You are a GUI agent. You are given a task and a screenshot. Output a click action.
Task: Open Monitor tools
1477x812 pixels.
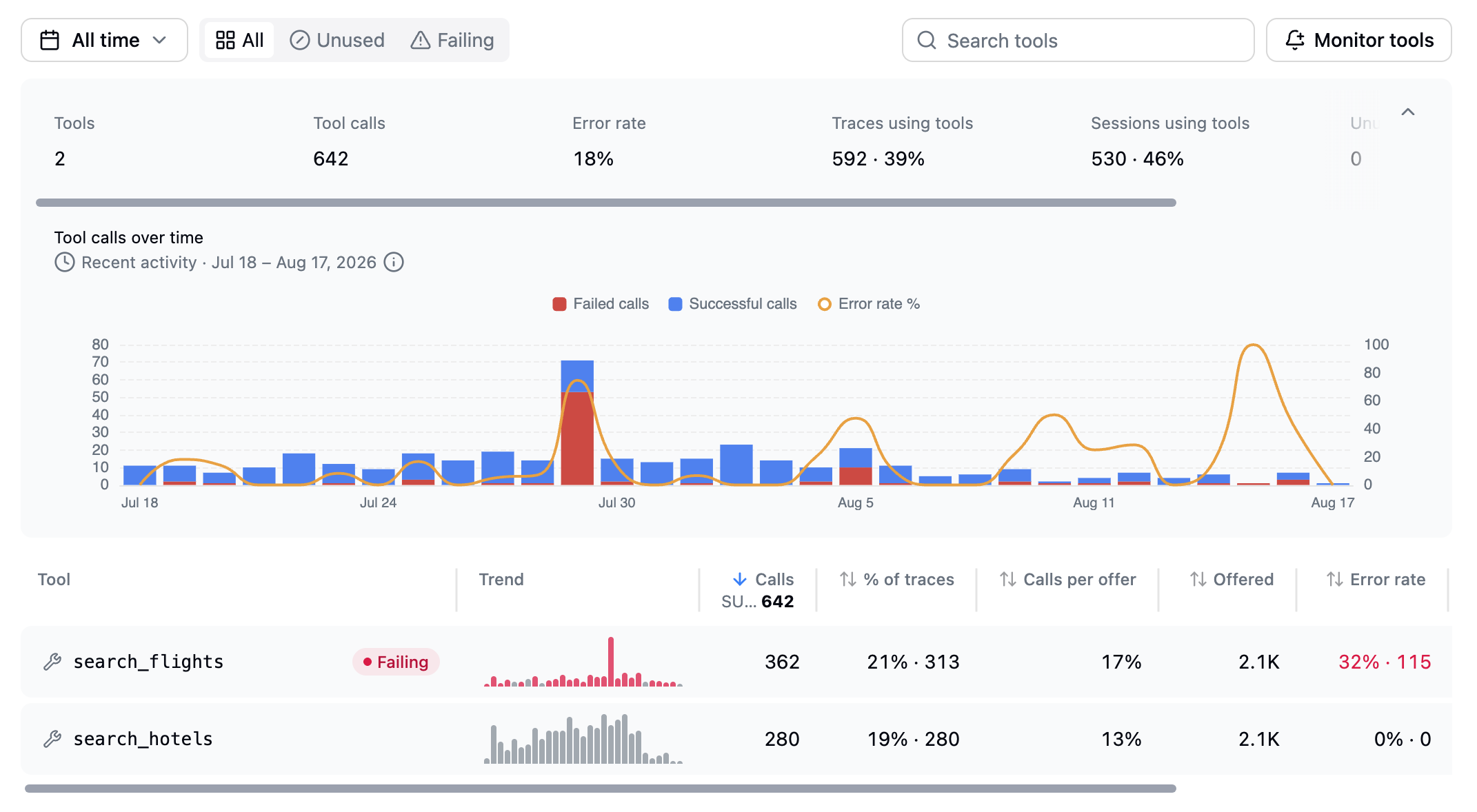(x=1358, y=40)
